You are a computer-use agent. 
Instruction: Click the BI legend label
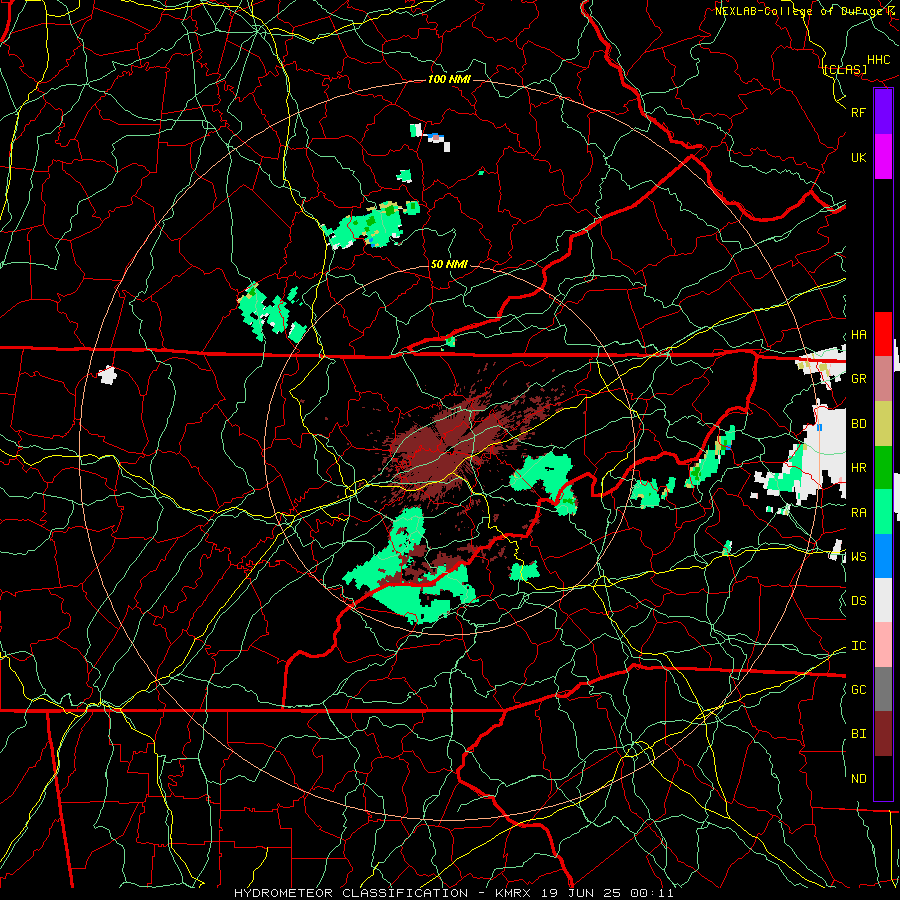click(858, 734)
